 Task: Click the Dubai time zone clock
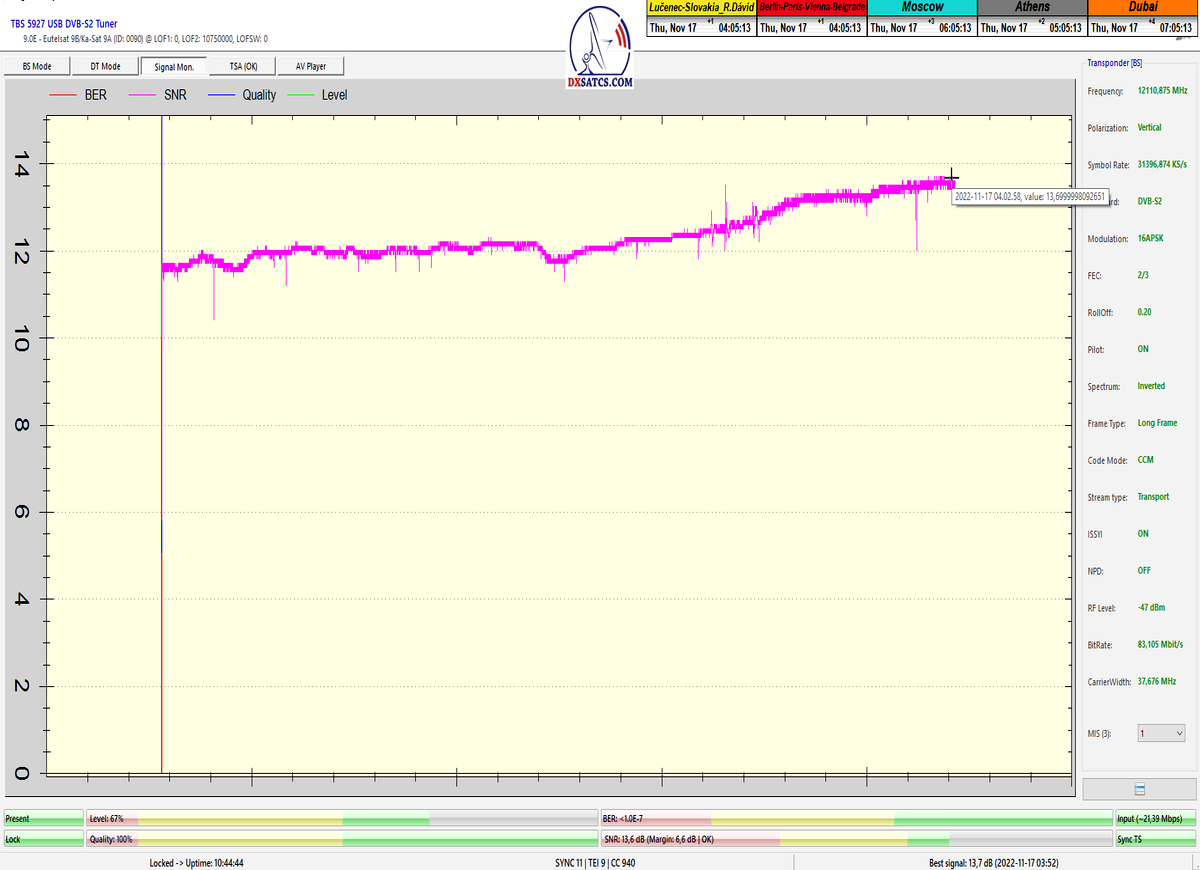pos(1142,18)
